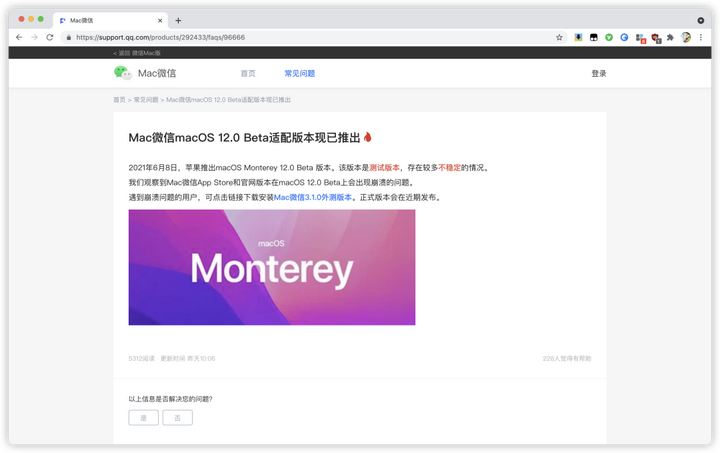Open the blue download-arrow extension icon
The width and height of the screenshot is (720, 453).
pos(578,37)
